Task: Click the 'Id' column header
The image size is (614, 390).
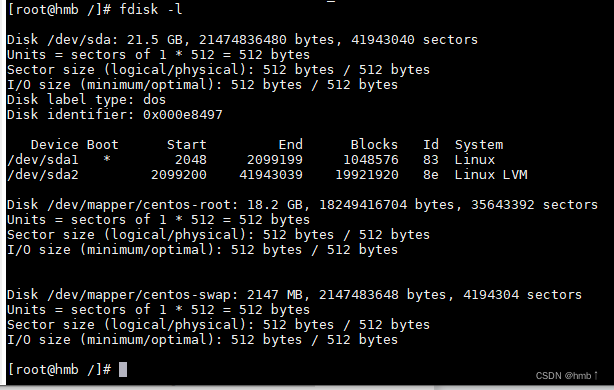Action: pyautogui.click(x=431, y=145)
